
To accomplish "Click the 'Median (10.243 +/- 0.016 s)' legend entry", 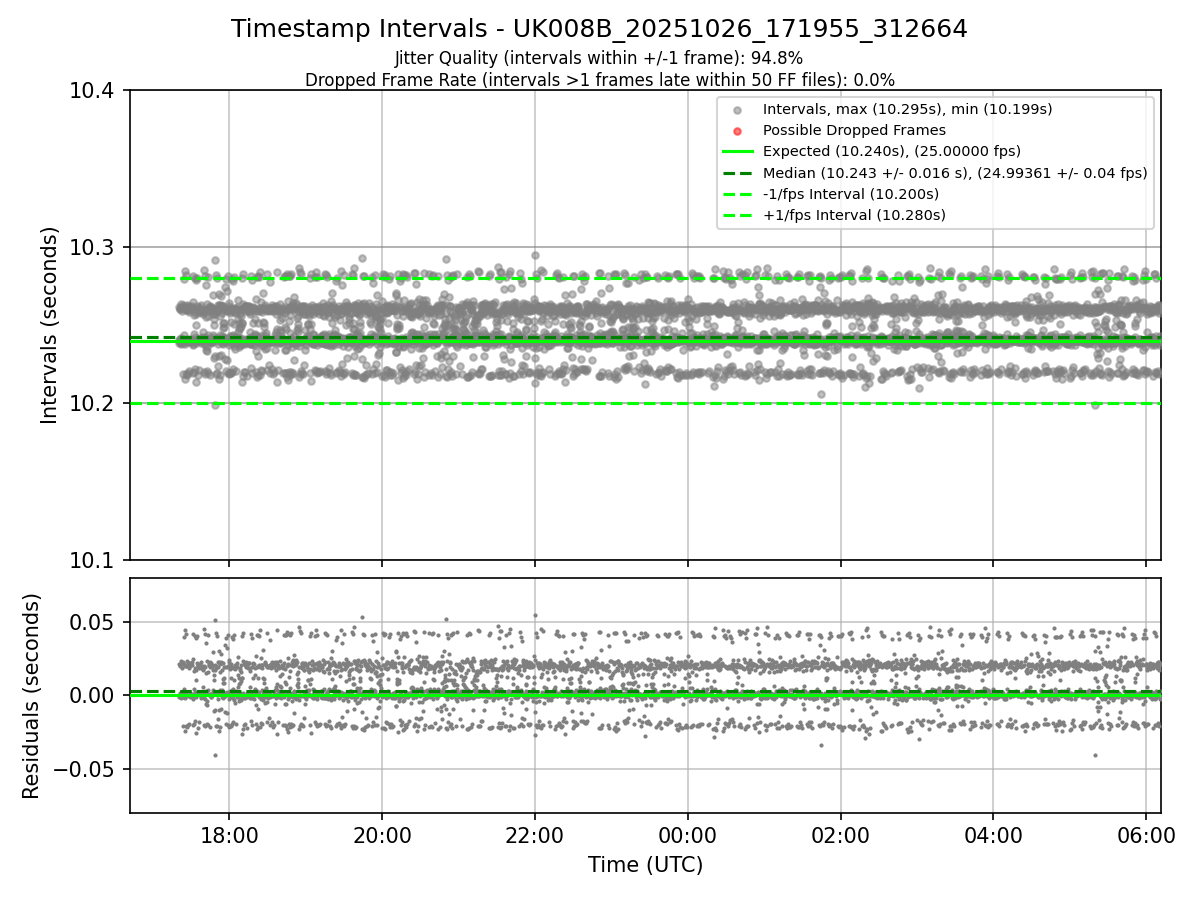I will click(x=955, y=173).
